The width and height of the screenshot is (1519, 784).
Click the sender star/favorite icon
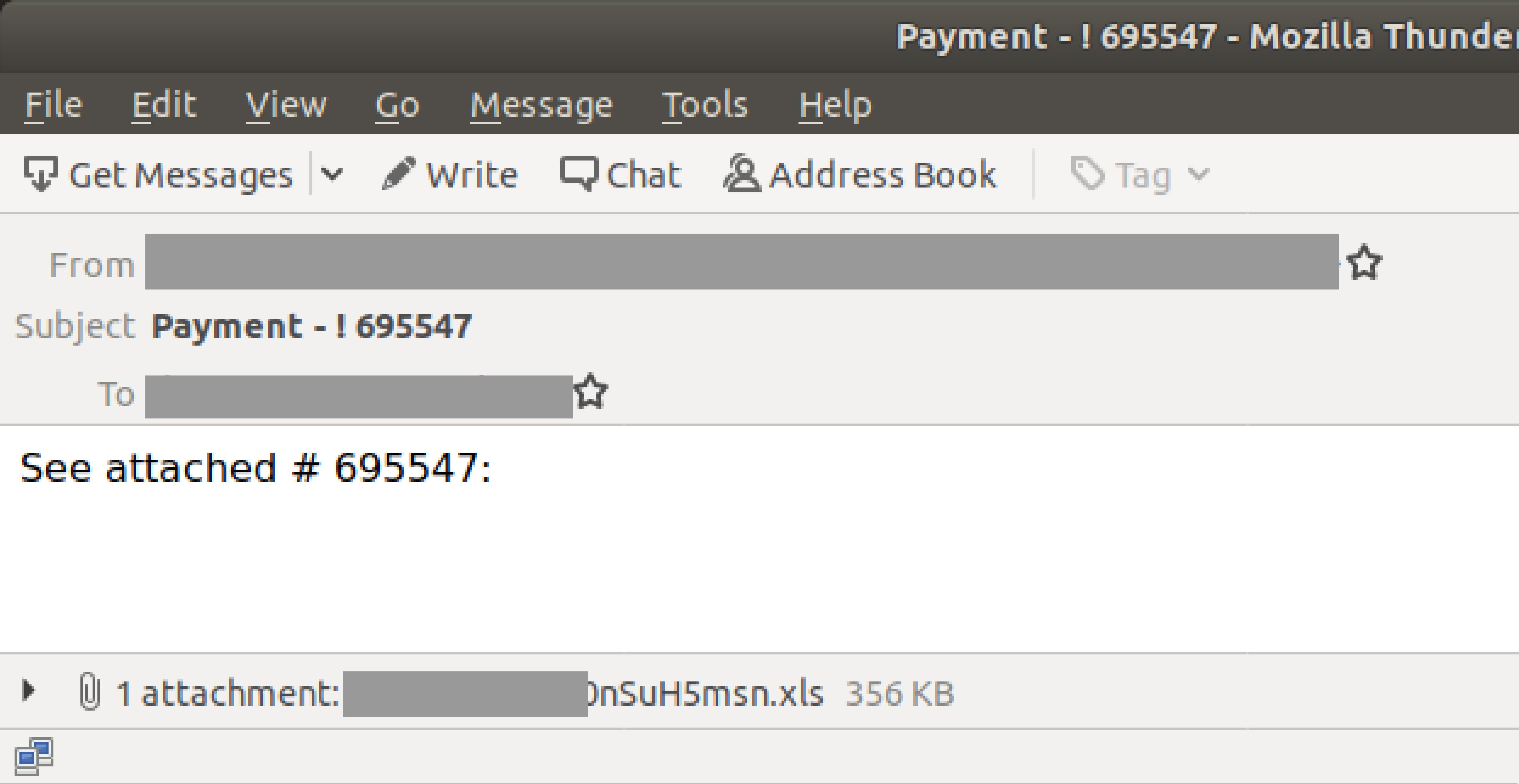1363,263
